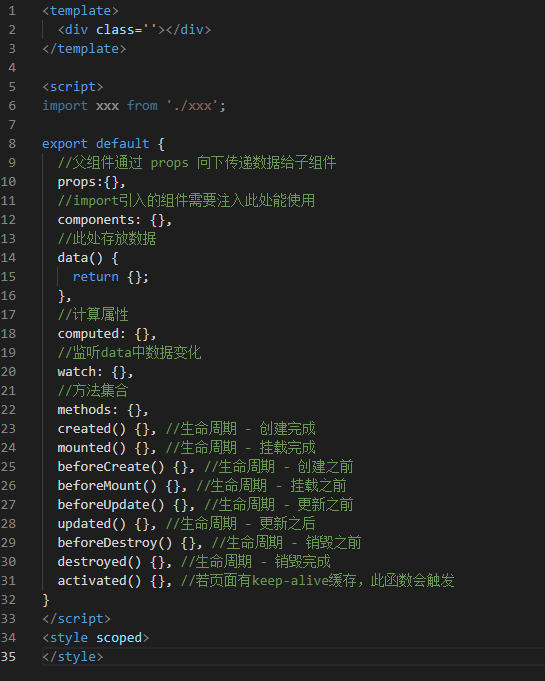Screen dimensions: 545x681
Task: Click the 'updated() {}' hook
Action: coord(103,524)
